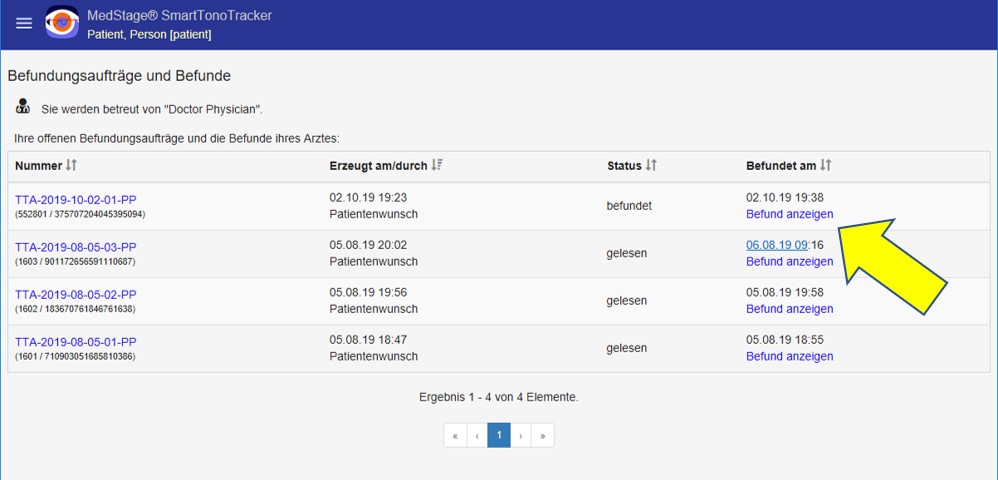This screenshot has width=998, height=480.
Task: Go to next results page
Action: pos(521,435)
